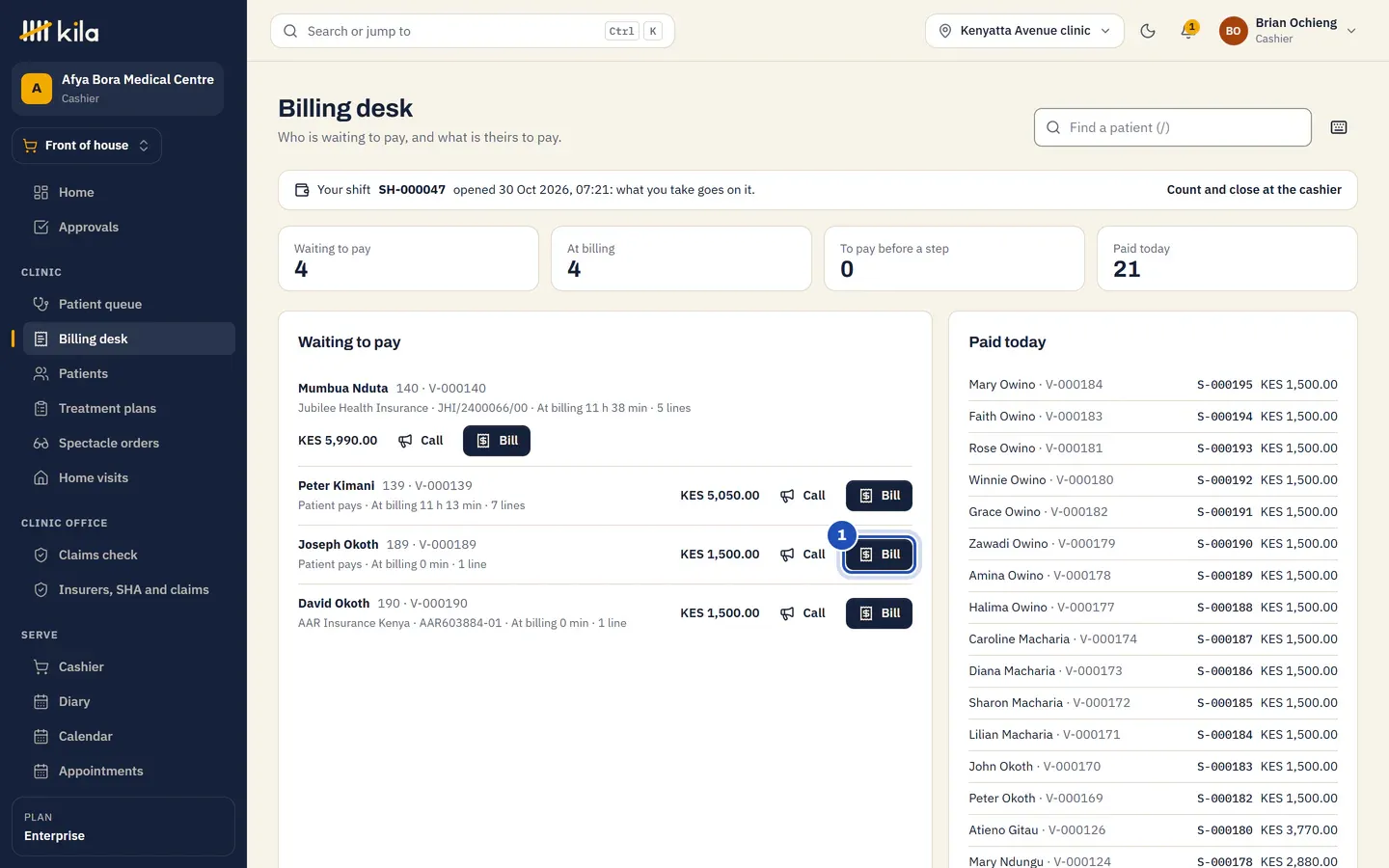
Task: Bill Joseph Okoth's visit
Action: [x=879, y=555]
